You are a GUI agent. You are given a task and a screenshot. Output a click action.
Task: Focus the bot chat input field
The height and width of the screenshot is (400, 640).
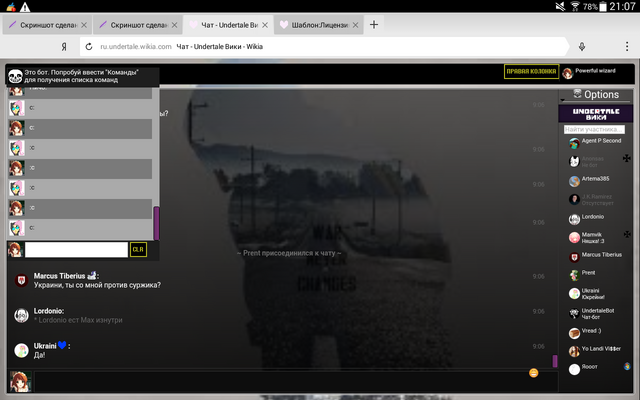(x=76, y=250)
